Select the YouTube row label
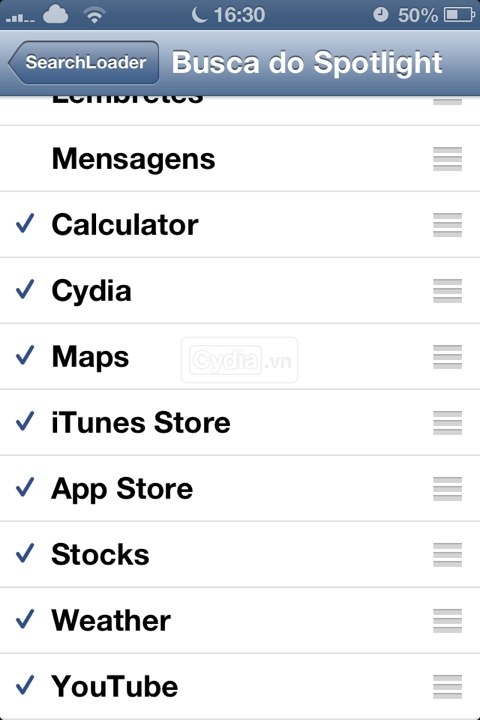The image size is (480, 720). (114, 686)
